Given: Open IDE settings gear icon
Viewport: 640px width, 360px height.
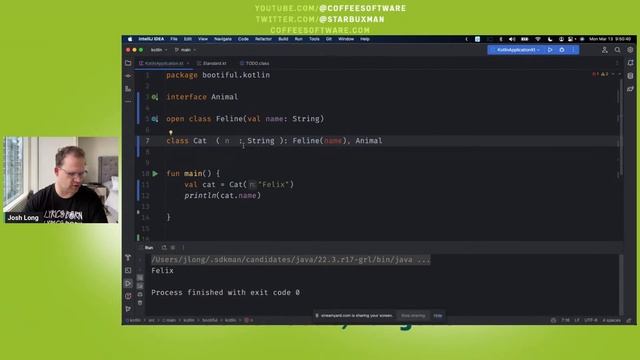Looking at the screenshot, I should click(x=630, y=50).
